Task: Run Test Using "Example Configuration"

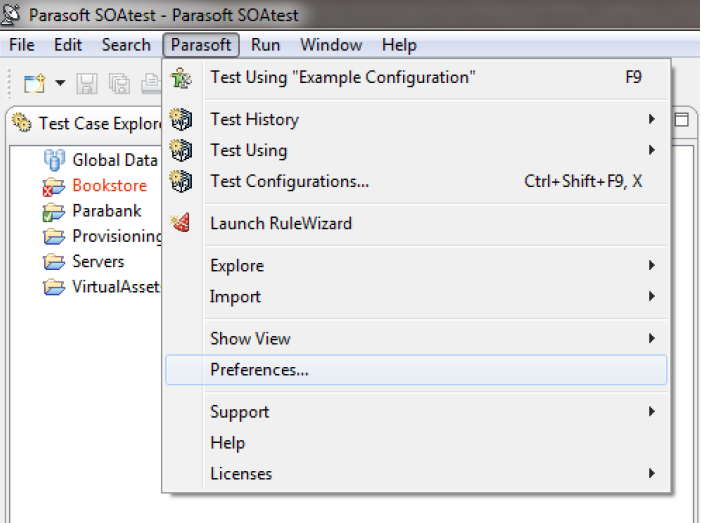Action: pos(416,77)
